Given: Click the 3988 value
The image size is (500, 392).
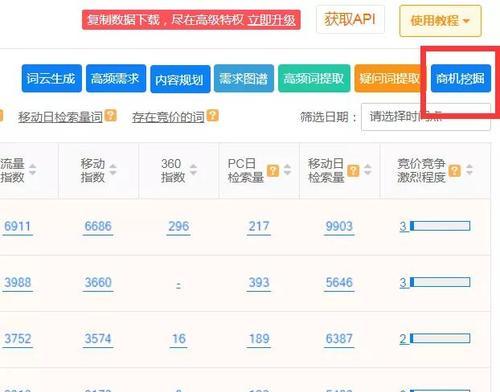Looking at the screenshot, I should (17, 283).
